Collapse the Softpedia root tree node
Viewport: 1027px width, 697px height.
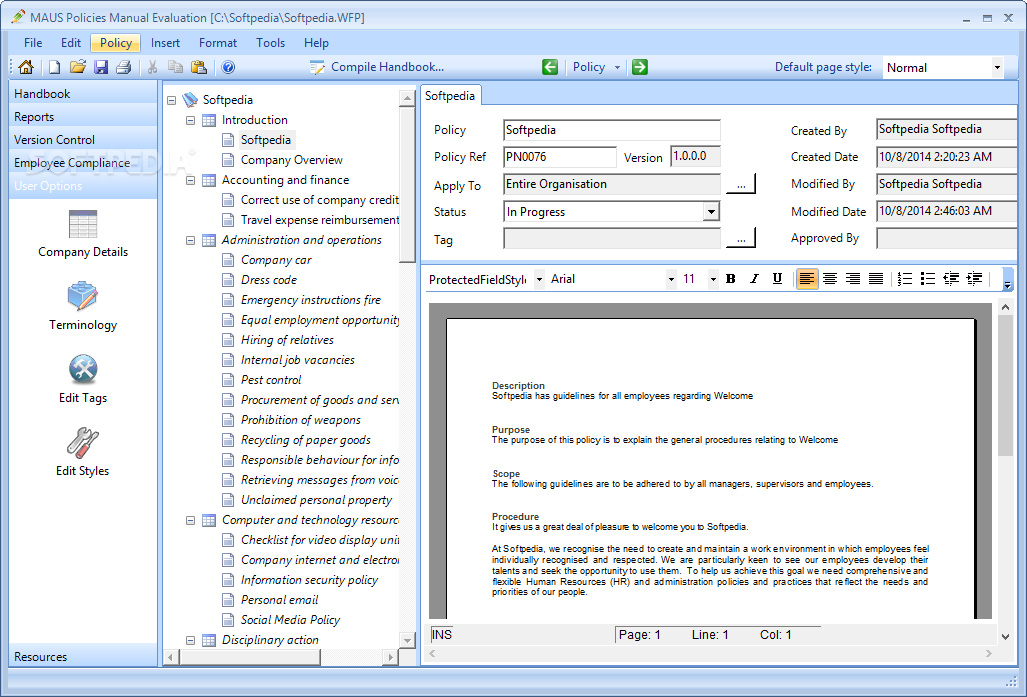[172, 100]
